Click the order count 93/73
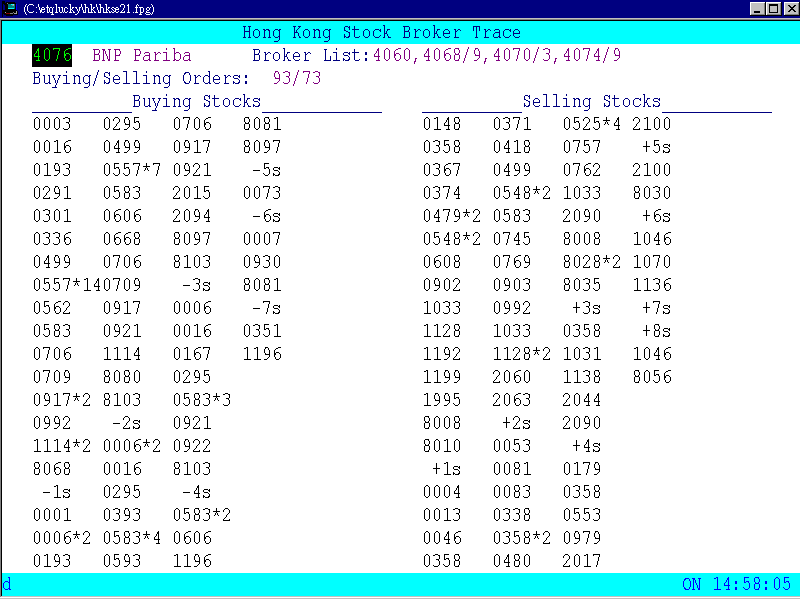This screenshot has width=800, height=600. 295,78
